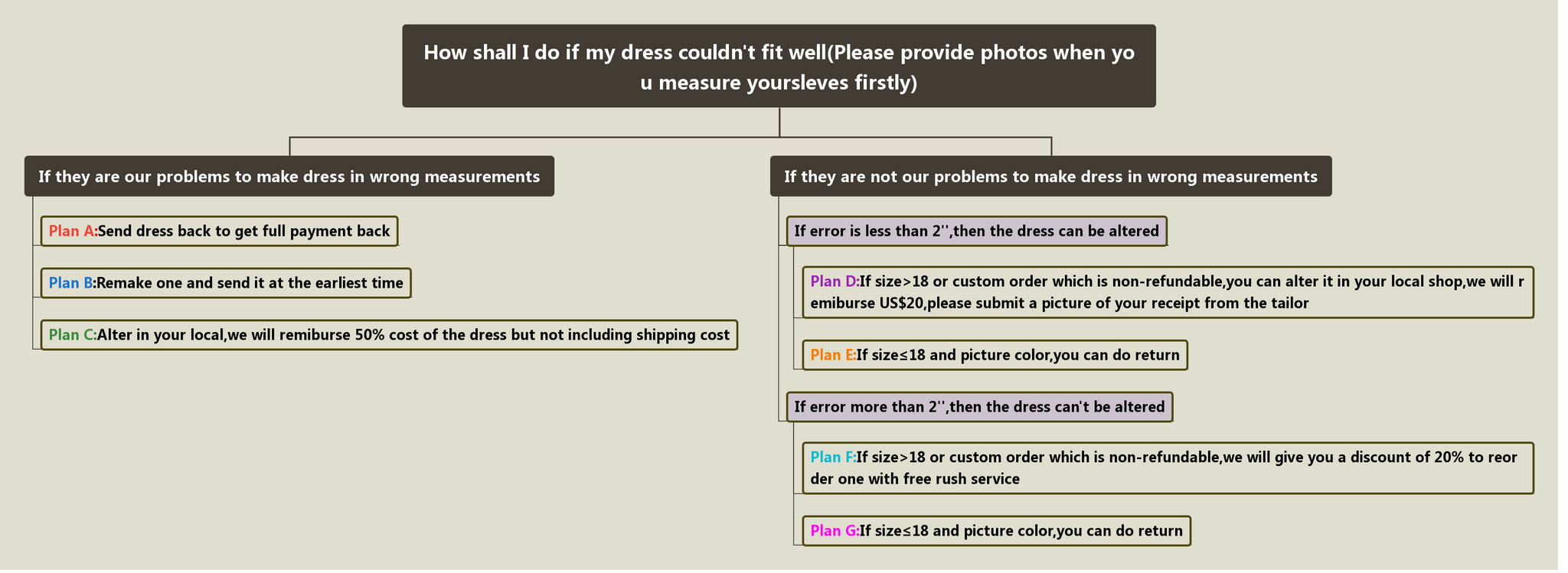Click the cyan 'Plan F:' label

tap(833, 457)
